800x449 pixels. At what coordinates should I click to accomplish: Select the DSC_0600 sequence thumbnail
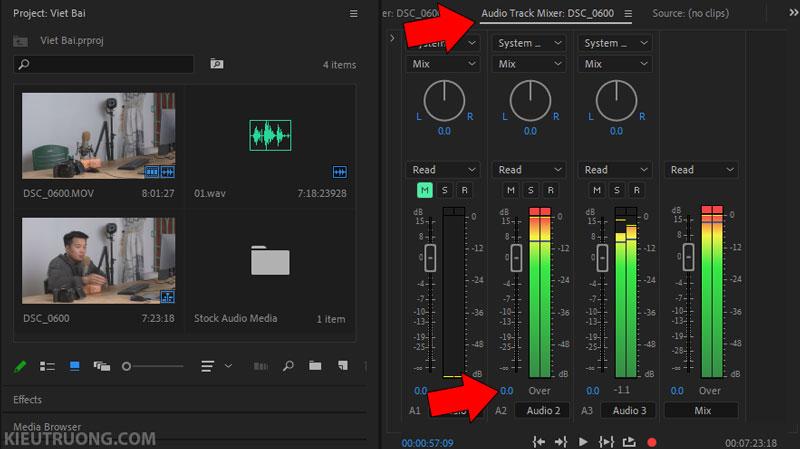pyautogui.click(x=98, y=261)
